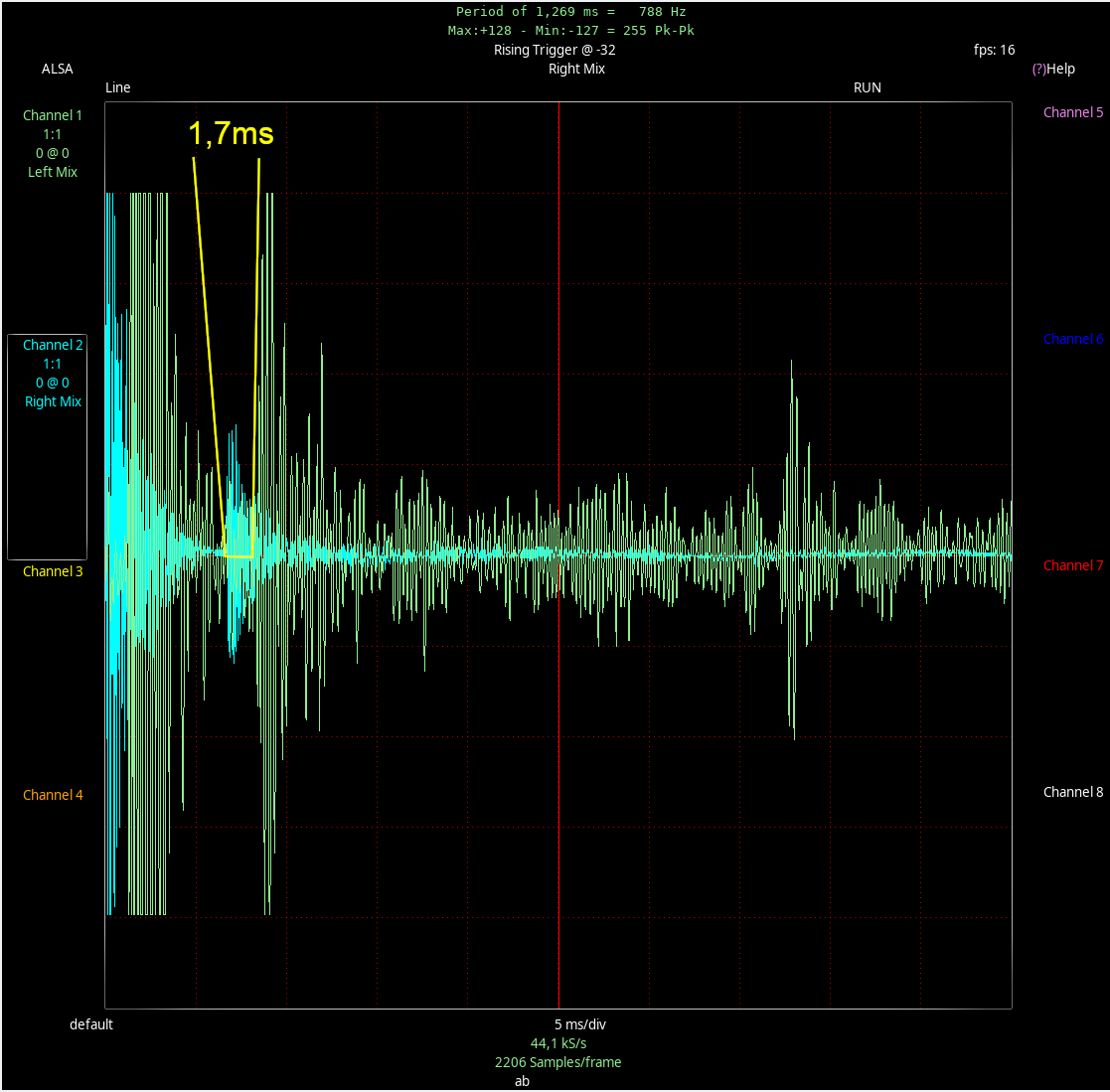Click the Period of 1,269 ms readout
The width and height of the screenshot is (1110, 1092).
(570, 12)
